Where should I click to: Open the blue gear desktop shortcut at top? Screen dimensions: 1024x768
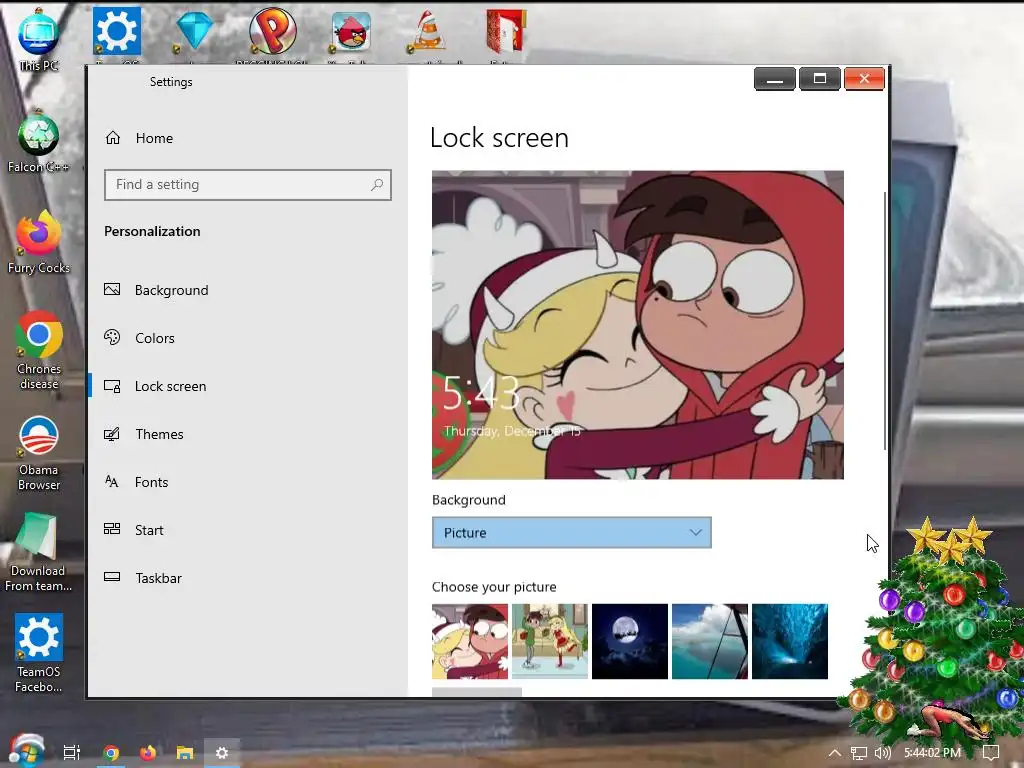tap(117, 33)
